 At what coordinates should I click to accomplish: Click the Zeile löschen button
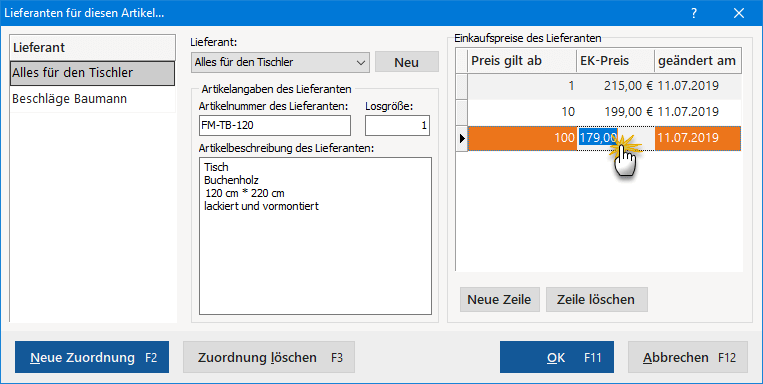(x=597, y=299)
